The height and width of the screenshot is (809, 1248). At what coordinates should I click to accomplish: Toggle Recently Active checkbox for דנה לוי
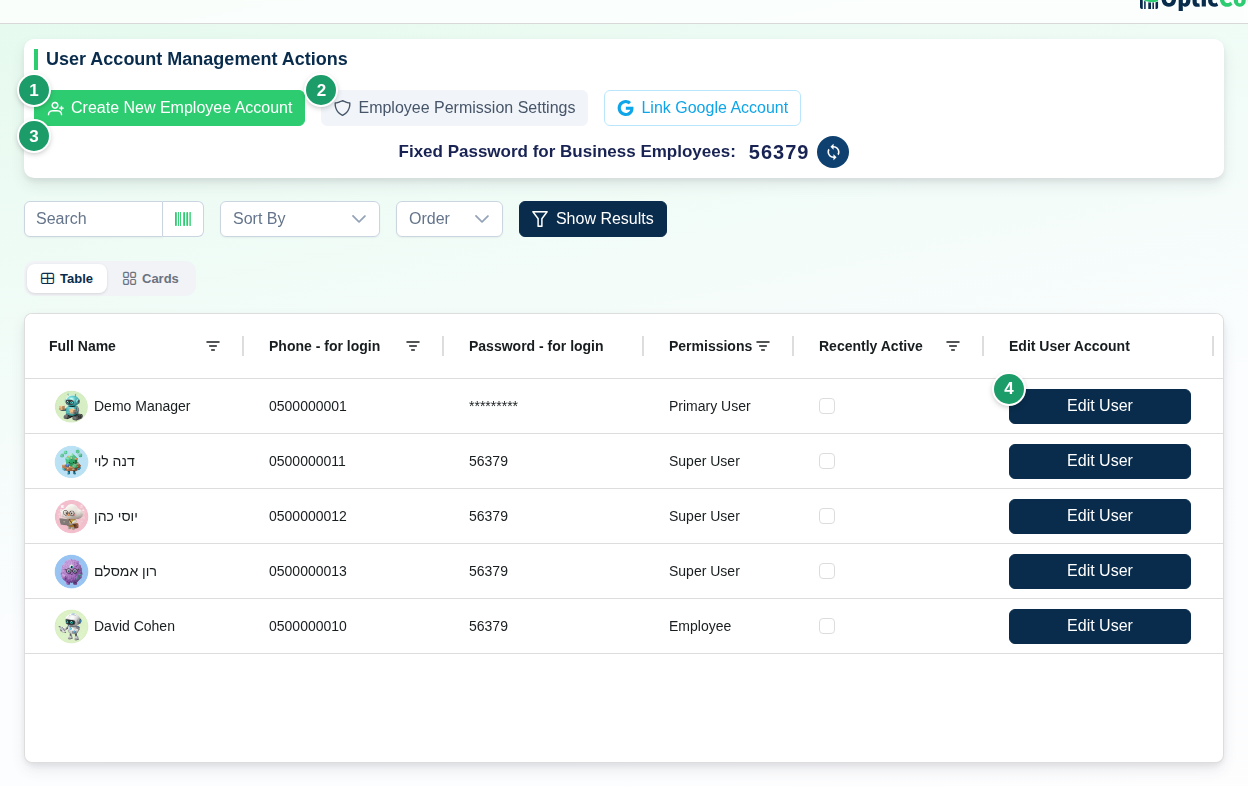(x=827, y=461)
